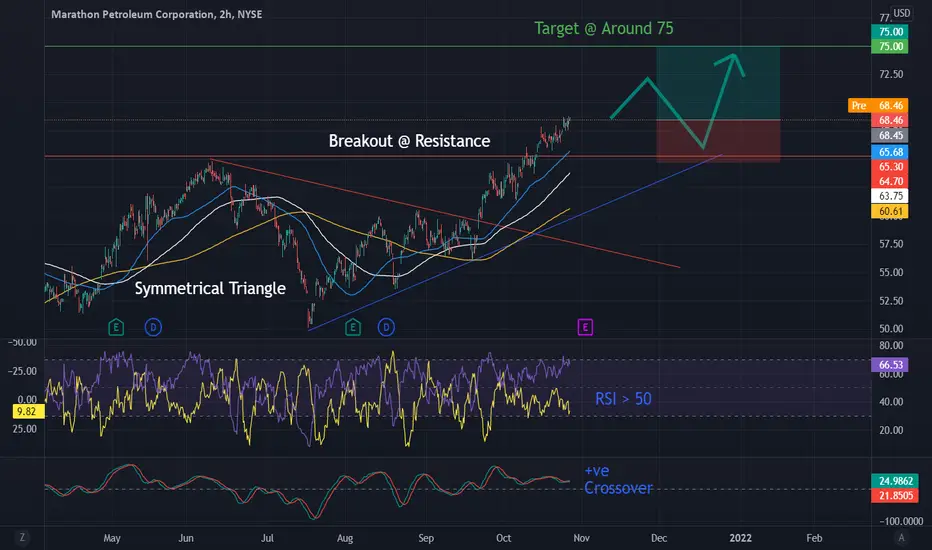Select the red stop-loss zone of long position

coord(718,141)
